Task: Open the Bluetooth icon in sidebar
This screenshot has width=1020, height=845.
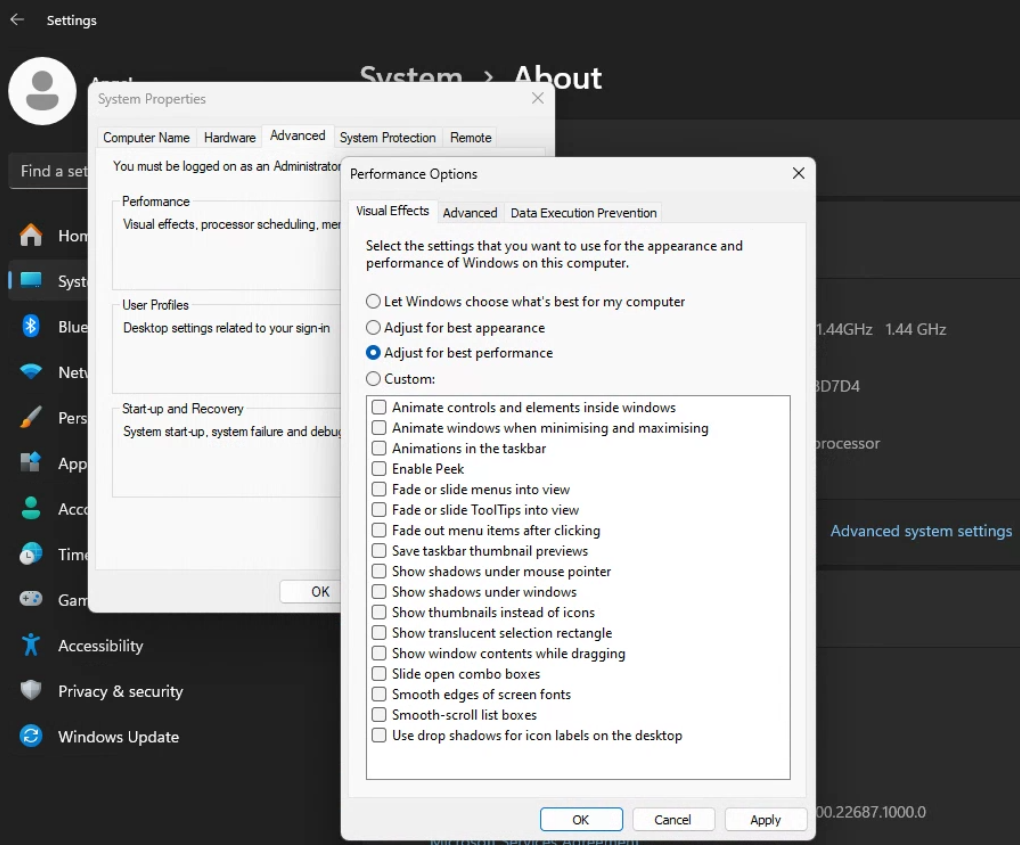Action: [x=31, y=326]
